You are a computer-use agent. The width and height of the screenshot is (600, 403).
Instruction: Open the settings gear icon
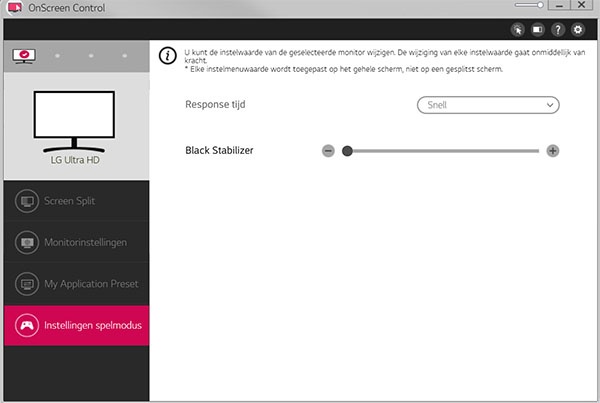[578, 29]
